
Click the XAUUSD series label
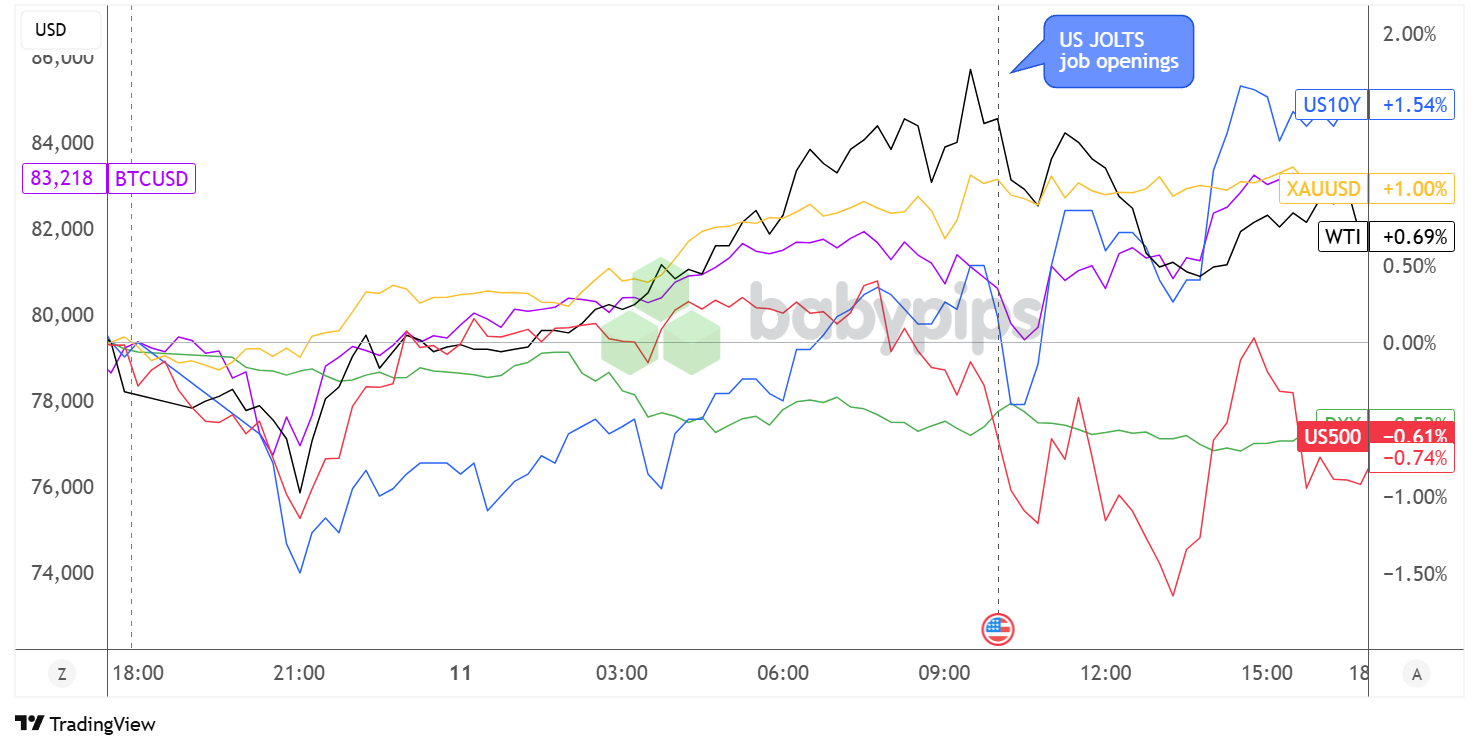pyautogui.click(x=1323, y=189)
